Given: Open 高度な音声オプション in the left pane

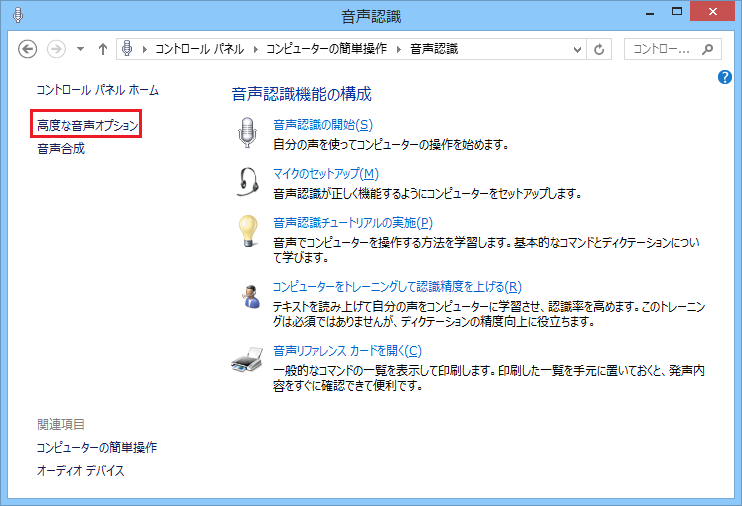Looking at the screenshot, I should [x=86, y=125].
